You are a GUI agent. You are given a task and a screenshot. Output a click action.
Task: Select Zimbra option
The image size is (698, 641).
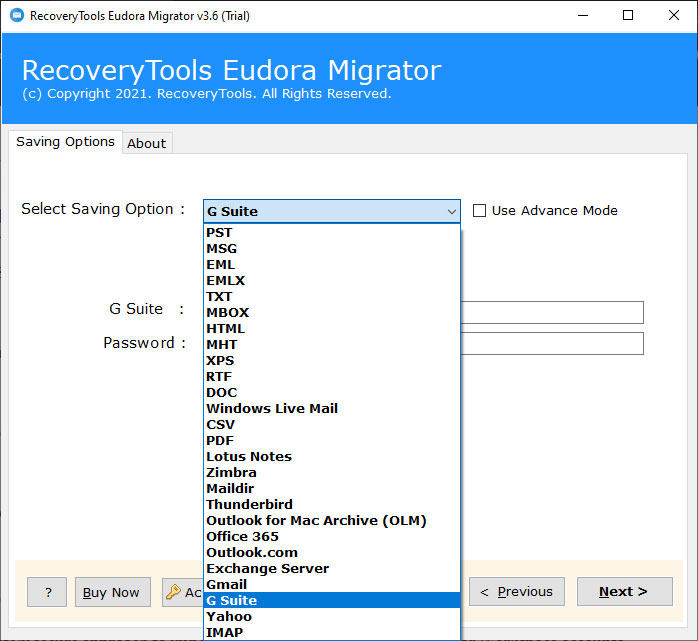point(332,473)
